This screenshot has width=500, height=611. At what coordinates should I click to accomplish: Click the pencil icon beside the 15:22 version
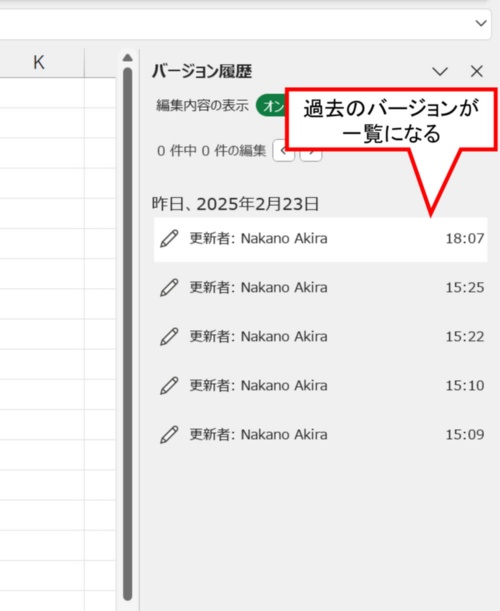pos(169,337)
